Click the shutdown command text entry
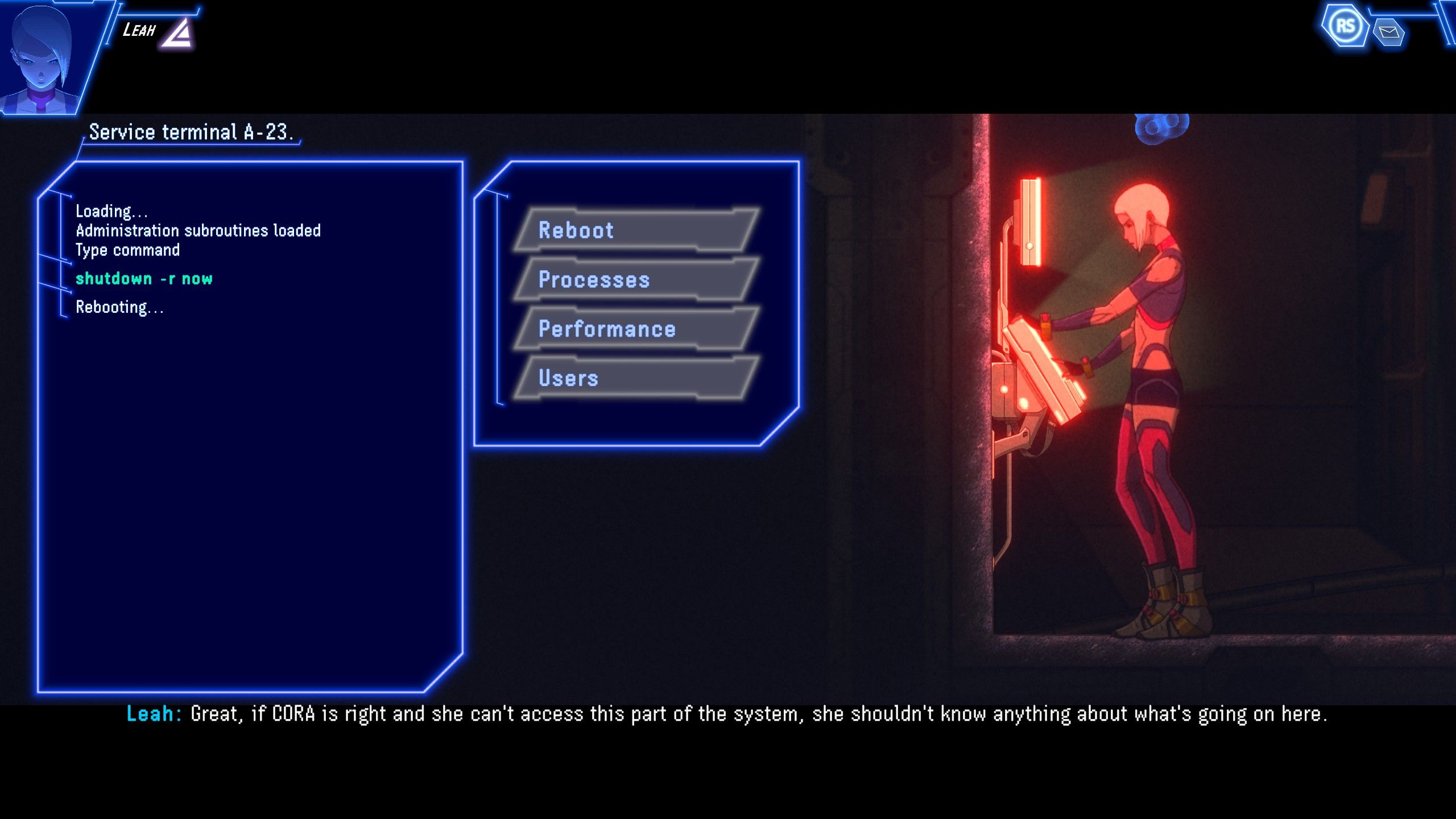This screenshot has height=819, width=1456. coord(143,278)
